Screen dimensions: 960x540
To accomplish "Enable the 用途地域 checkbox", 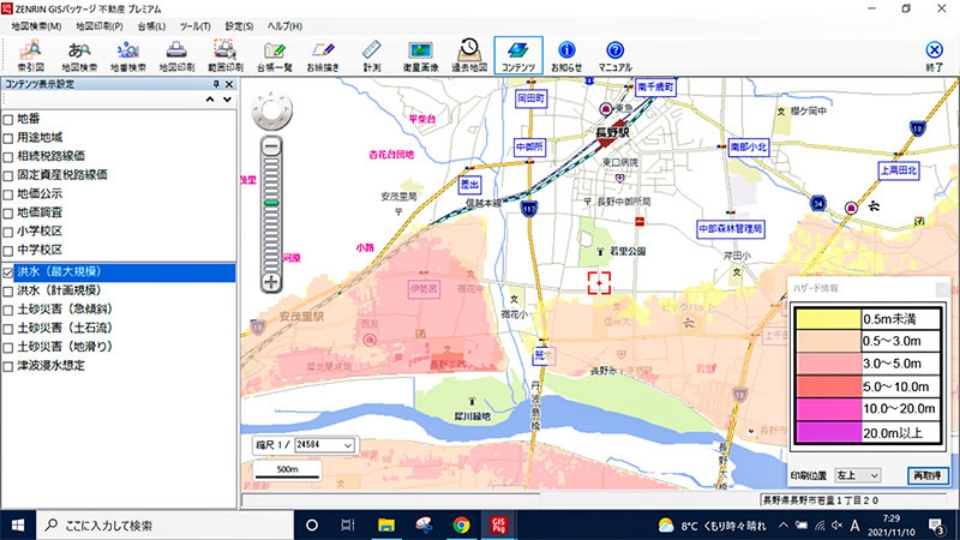I will (8, 138).
